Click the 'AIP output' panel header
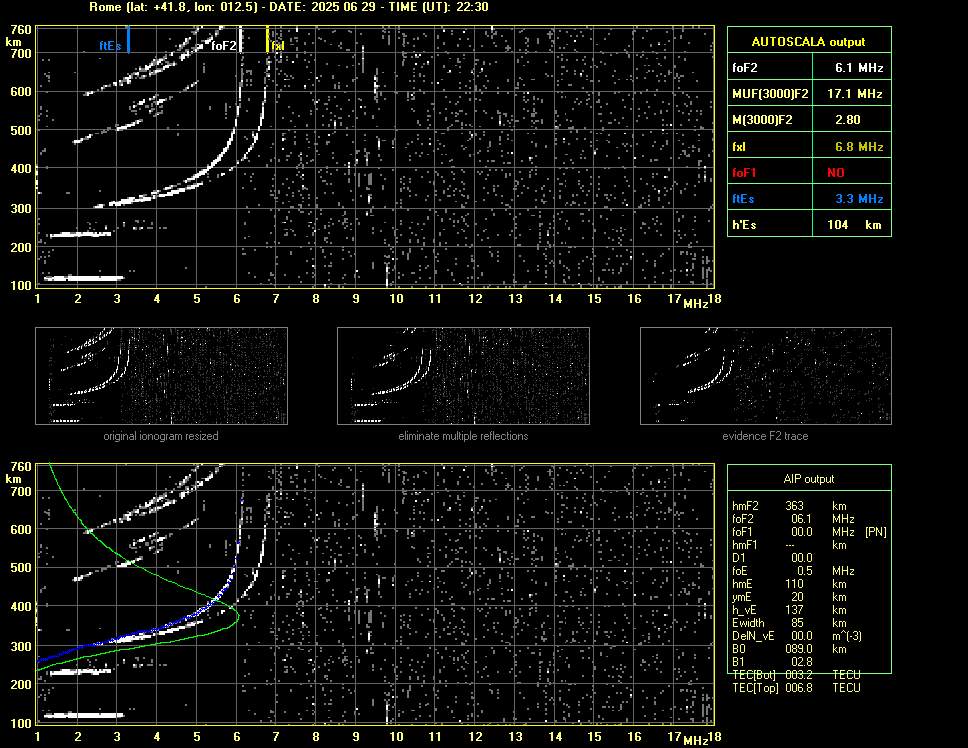The height and width of the screenshot is (748, 968). pyautogui.click(x=809, y=479)
